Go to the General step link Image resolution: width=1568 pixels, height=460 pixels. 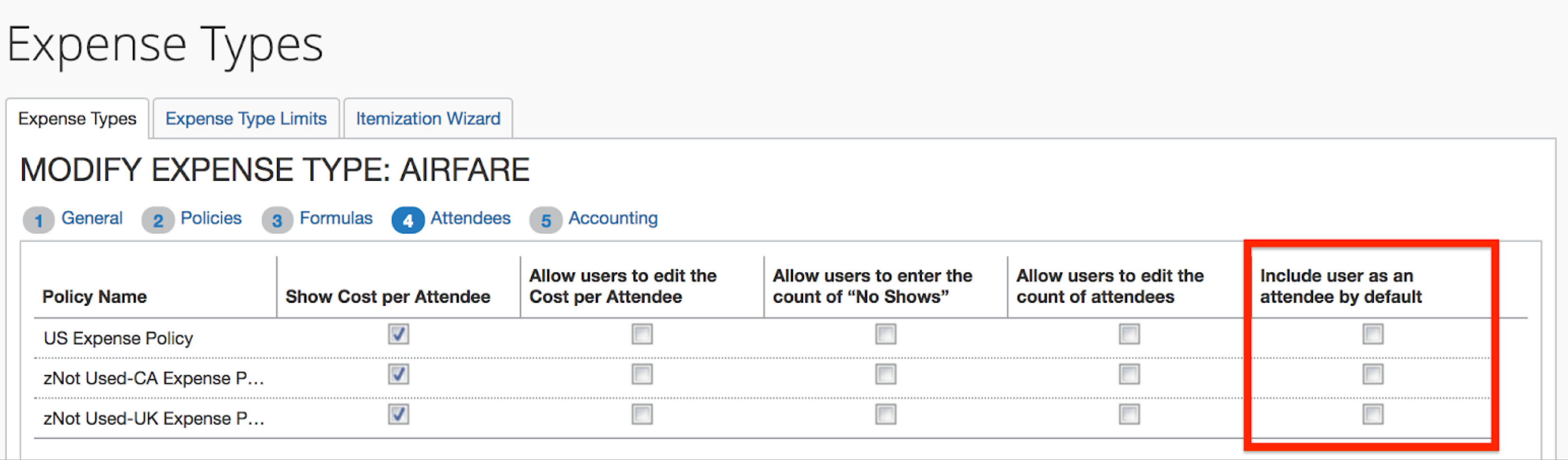[92, 218]
